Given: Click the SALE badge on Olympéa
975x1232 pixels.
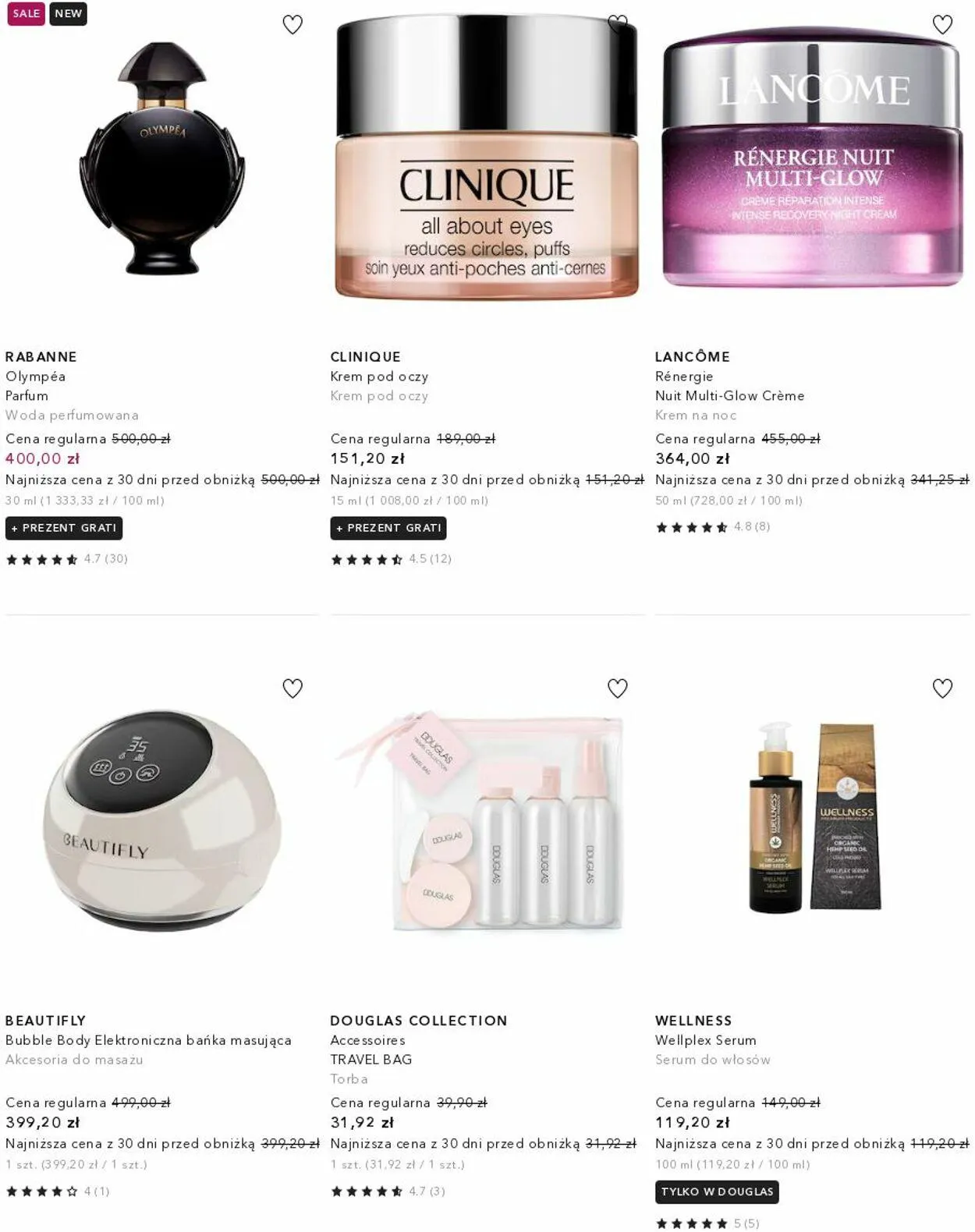Looking at the screenshot, I should [x=26, y=14].
